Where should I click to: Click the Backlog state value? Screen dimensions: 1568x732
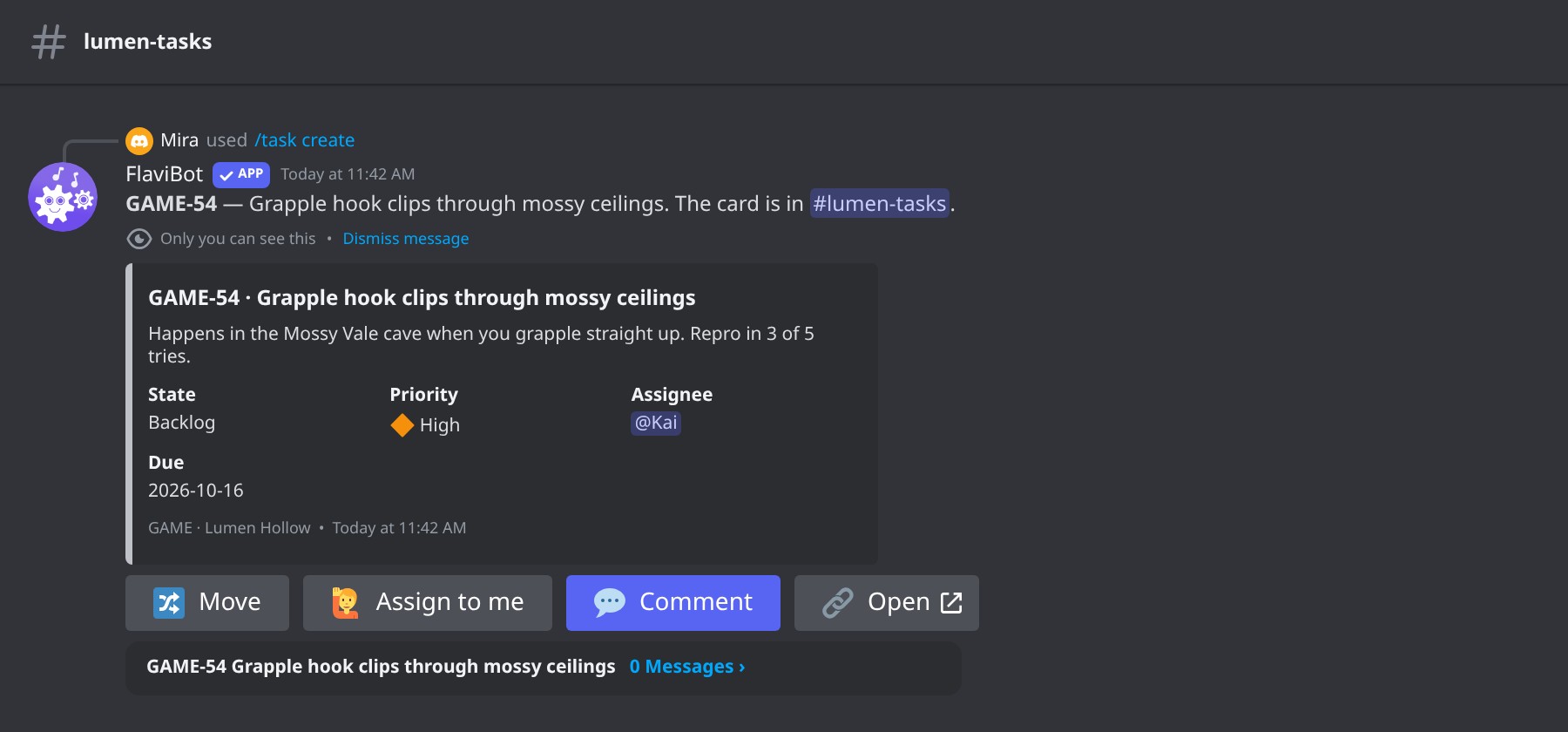(181, 423)
